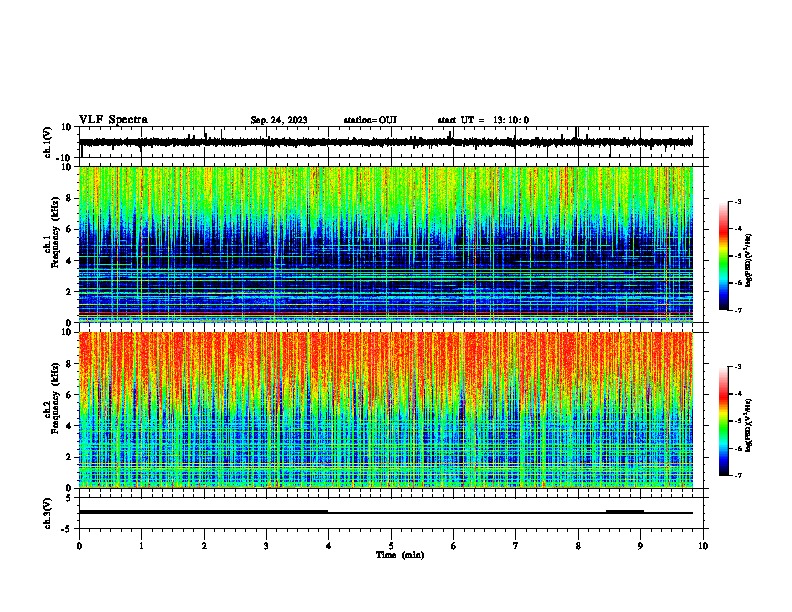Image resolution: width=792 pixels, height=612 pixels.
Task: Click the time axis tick label "1"
Action: pos(141,546)
